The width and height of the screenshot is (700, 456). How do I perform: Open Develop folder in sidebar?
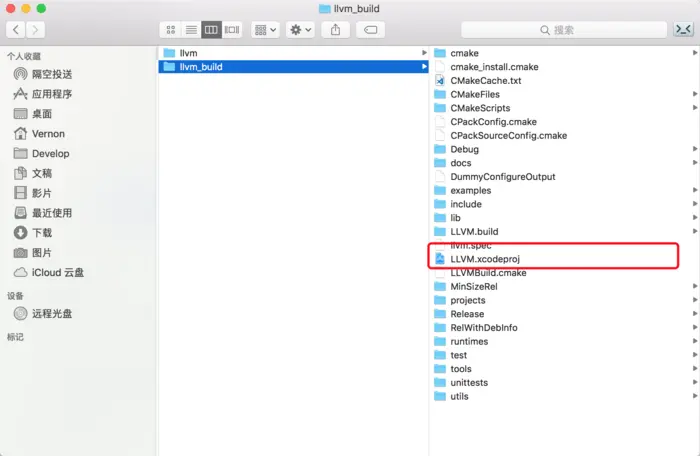(x=42, y=153)
